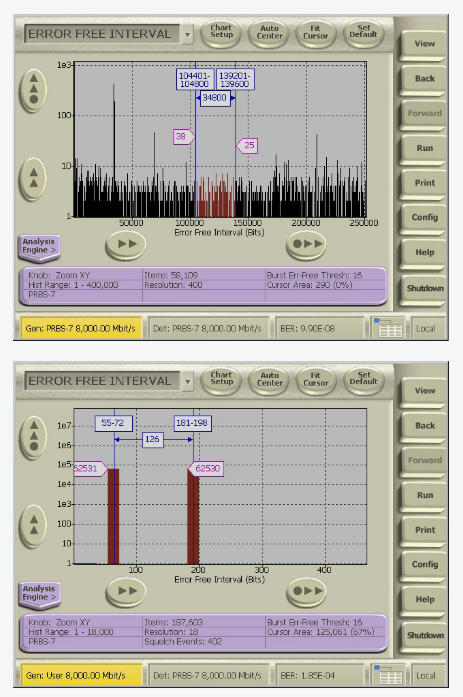The width and height of the screenshot is (463, 697).
Task: Open Analysis Engine in the top panel
Action: [x=39, y=247]
